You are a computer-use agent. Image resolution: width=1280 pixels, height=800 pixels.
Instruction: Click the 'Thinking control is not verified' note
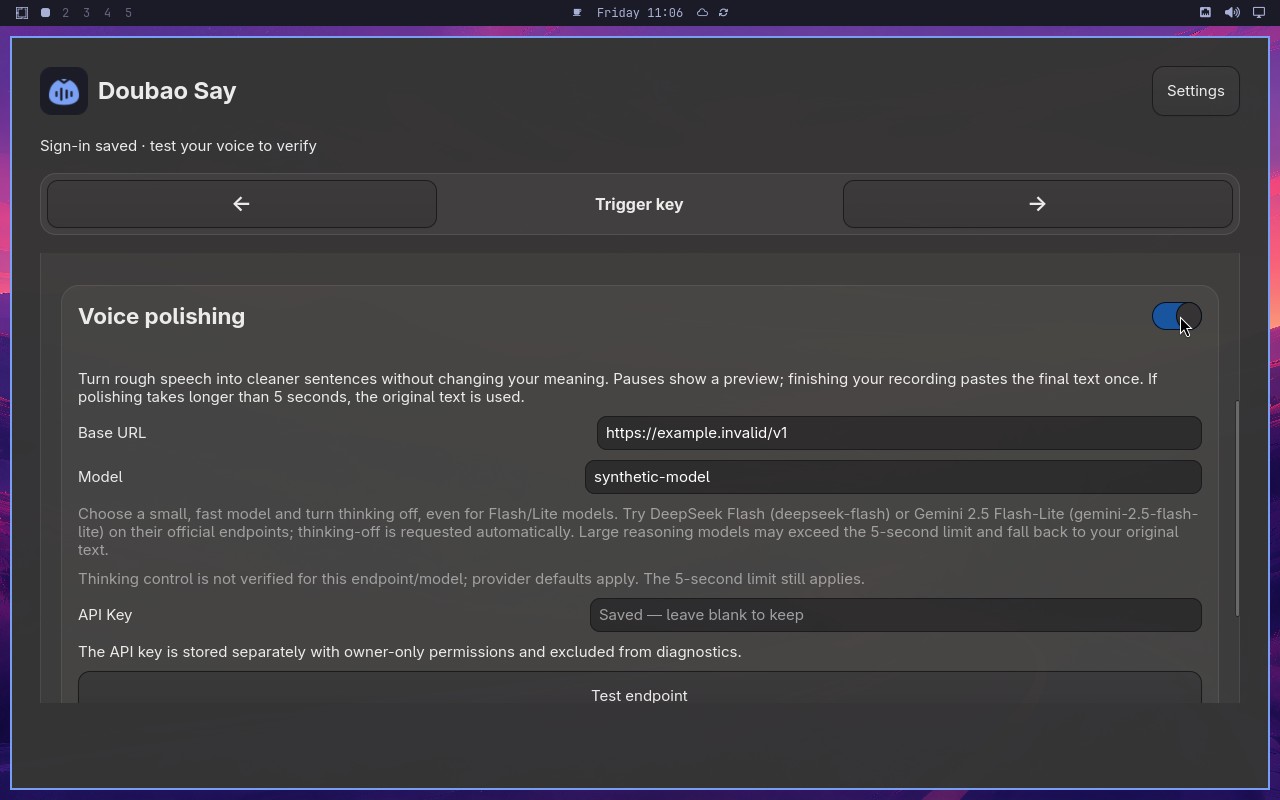click(x=471, y=579)
